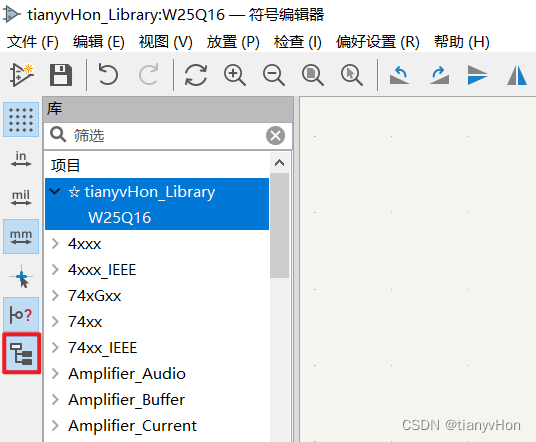Image resolution: width=536 pixels, height=442 pixels.
Task: Expand the 74xx library
Action: (x=55, y=322)
